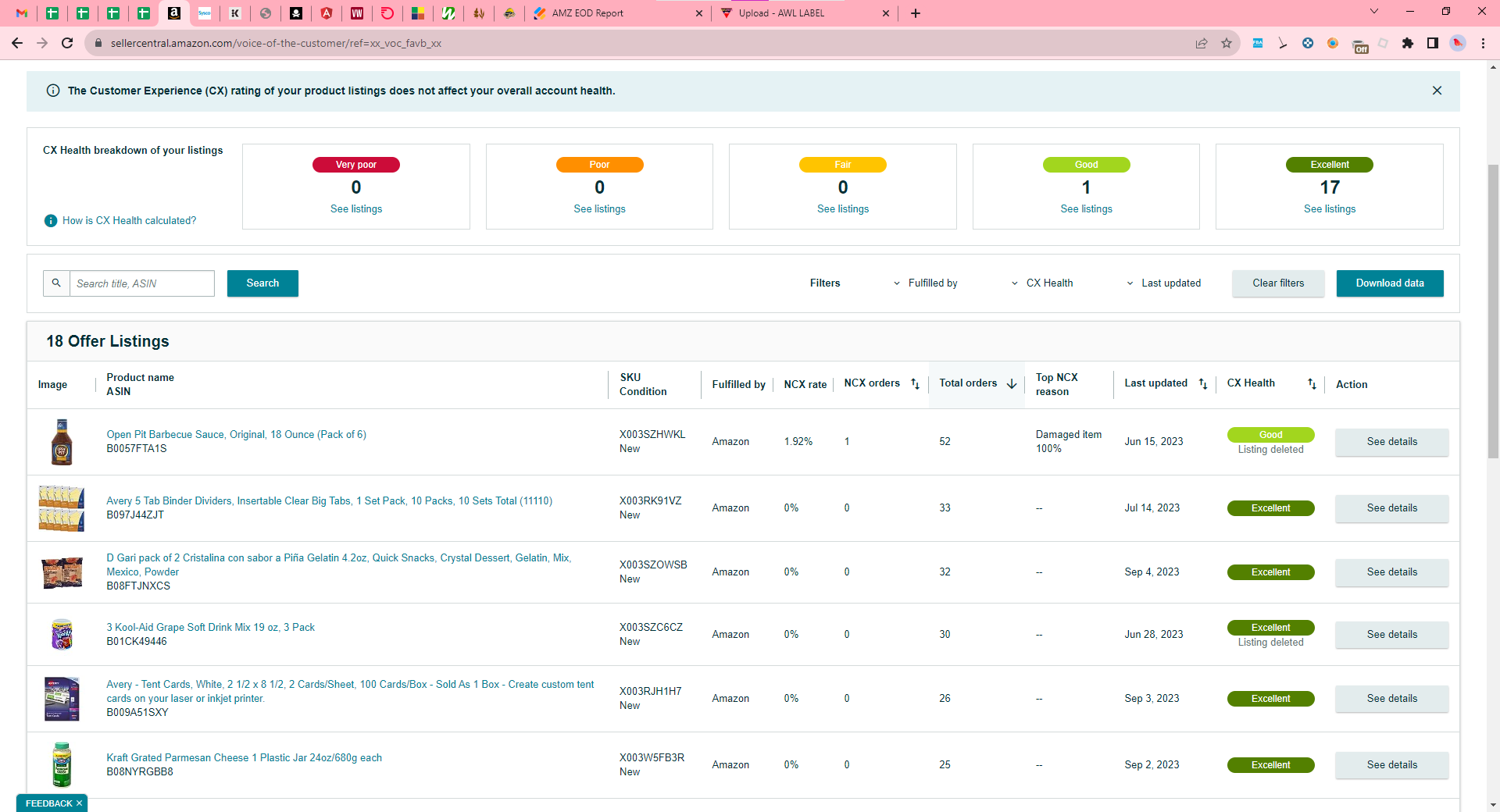See details for D Gari Gelatin
Screen dimensions: 1500x812
(x=1391, y=572)
